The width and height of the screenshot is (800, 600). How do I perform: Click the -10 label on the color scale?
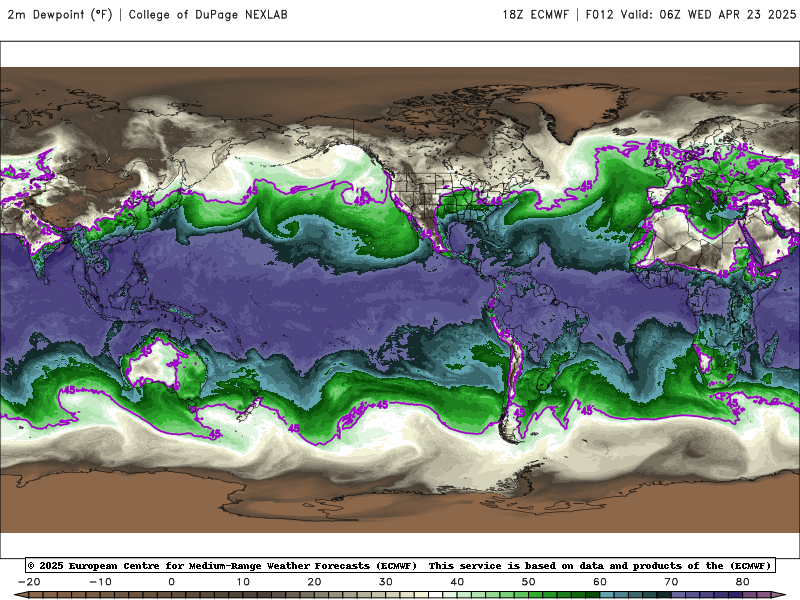[x=100, y=582]
